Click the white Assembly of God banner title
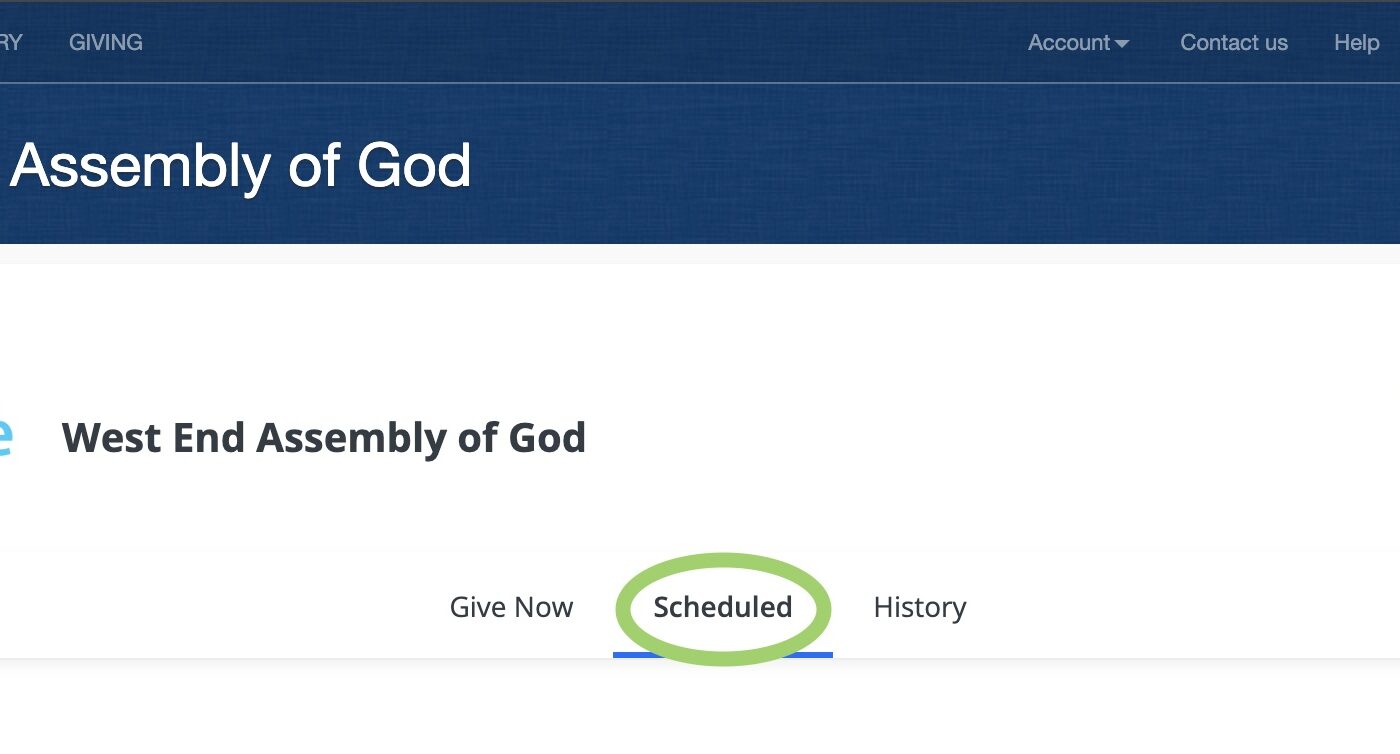Screen dimensions: 1400x754 [240, 166]
